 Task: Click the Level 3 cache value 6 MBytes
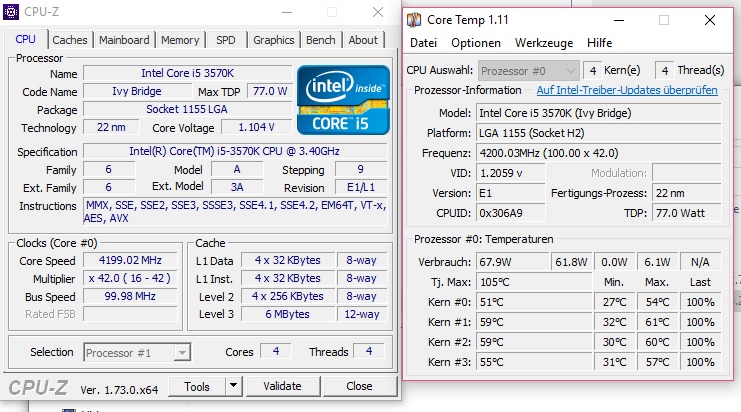coord(287,314)
